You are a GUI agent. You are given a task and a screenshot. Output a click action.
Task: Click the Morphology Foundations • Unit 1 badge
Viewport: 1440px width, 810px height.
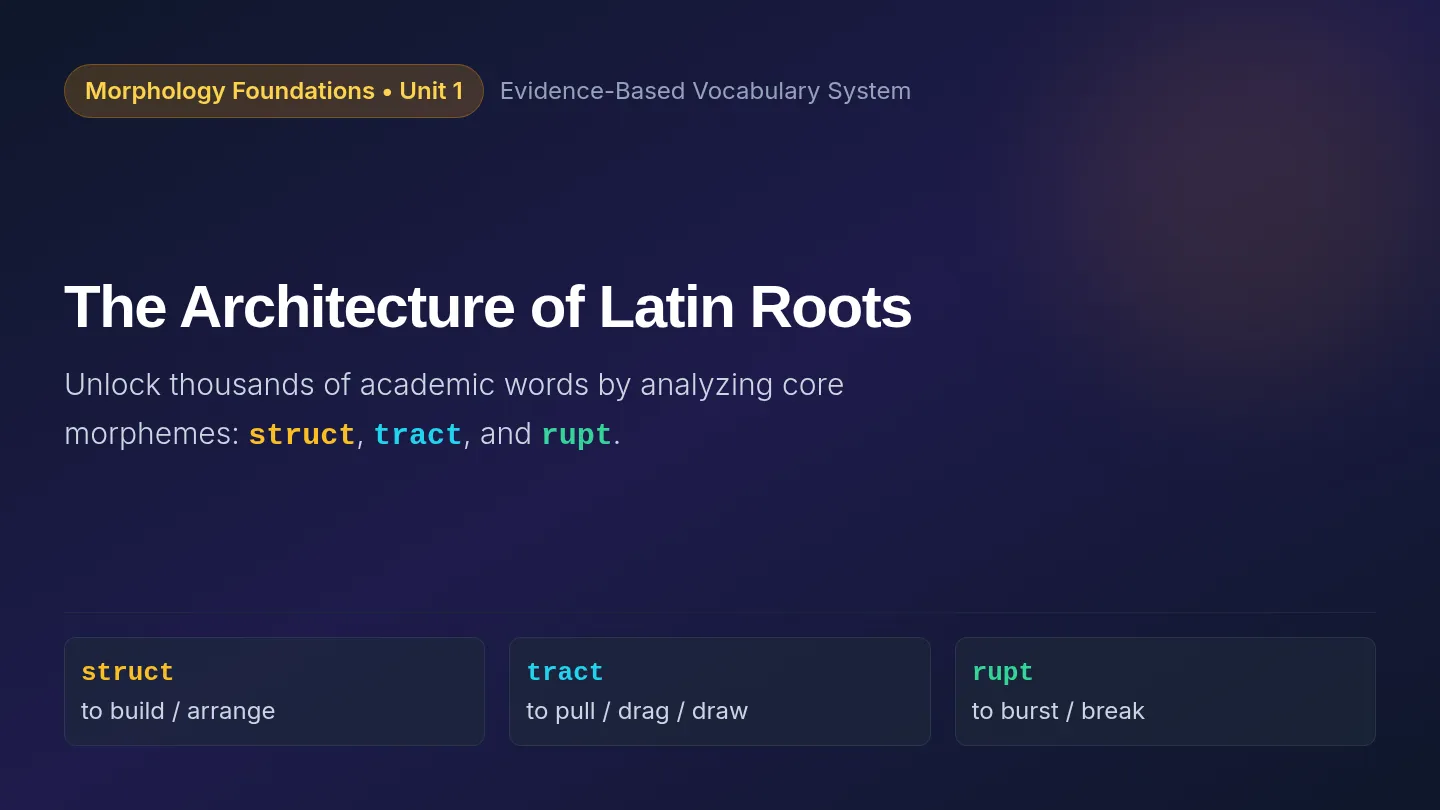[x=274, y=91]
